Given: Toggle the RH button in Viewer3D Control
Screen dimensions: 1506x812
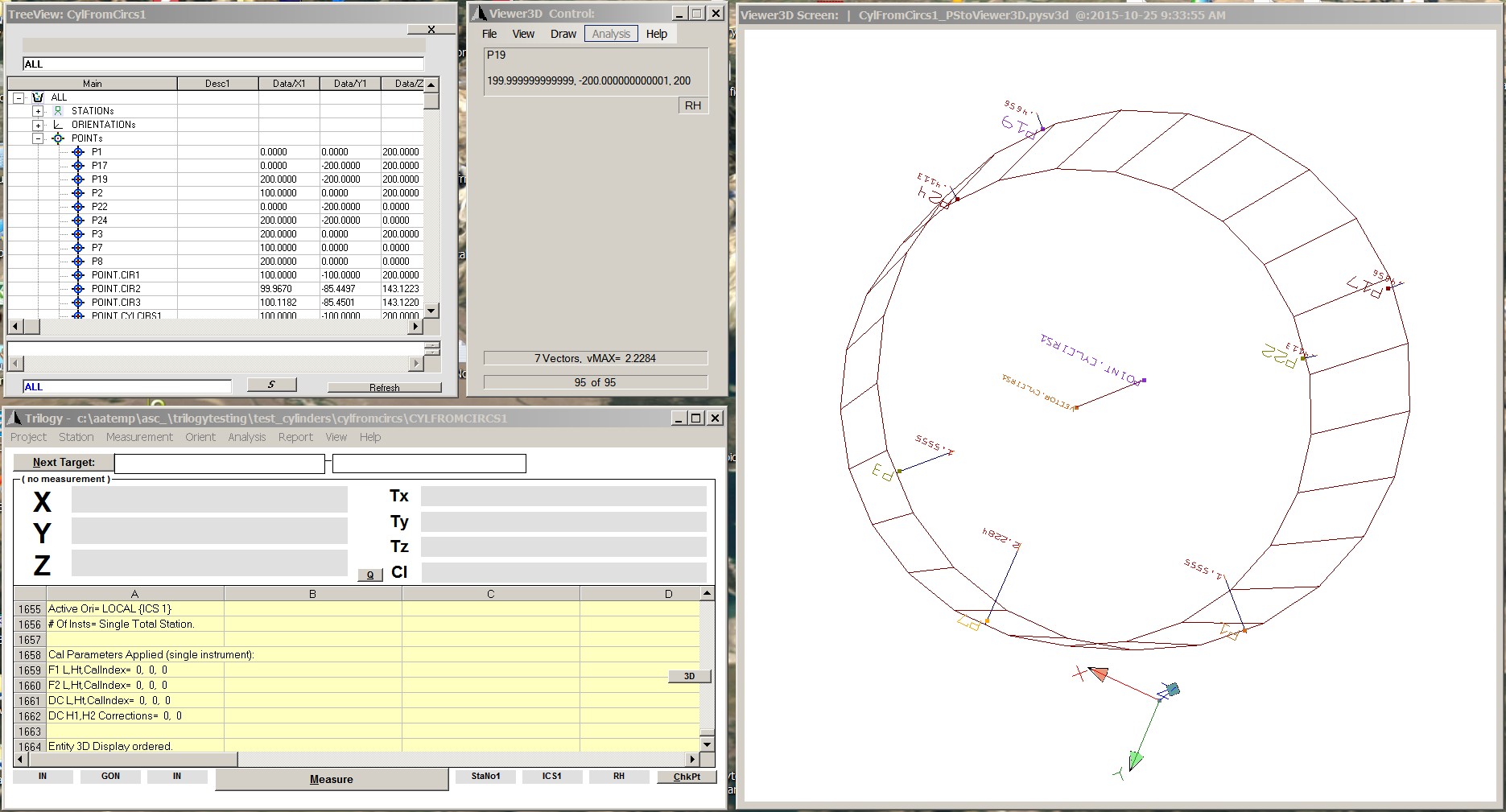Looking at the screenshot, I should tap(692, 105).
